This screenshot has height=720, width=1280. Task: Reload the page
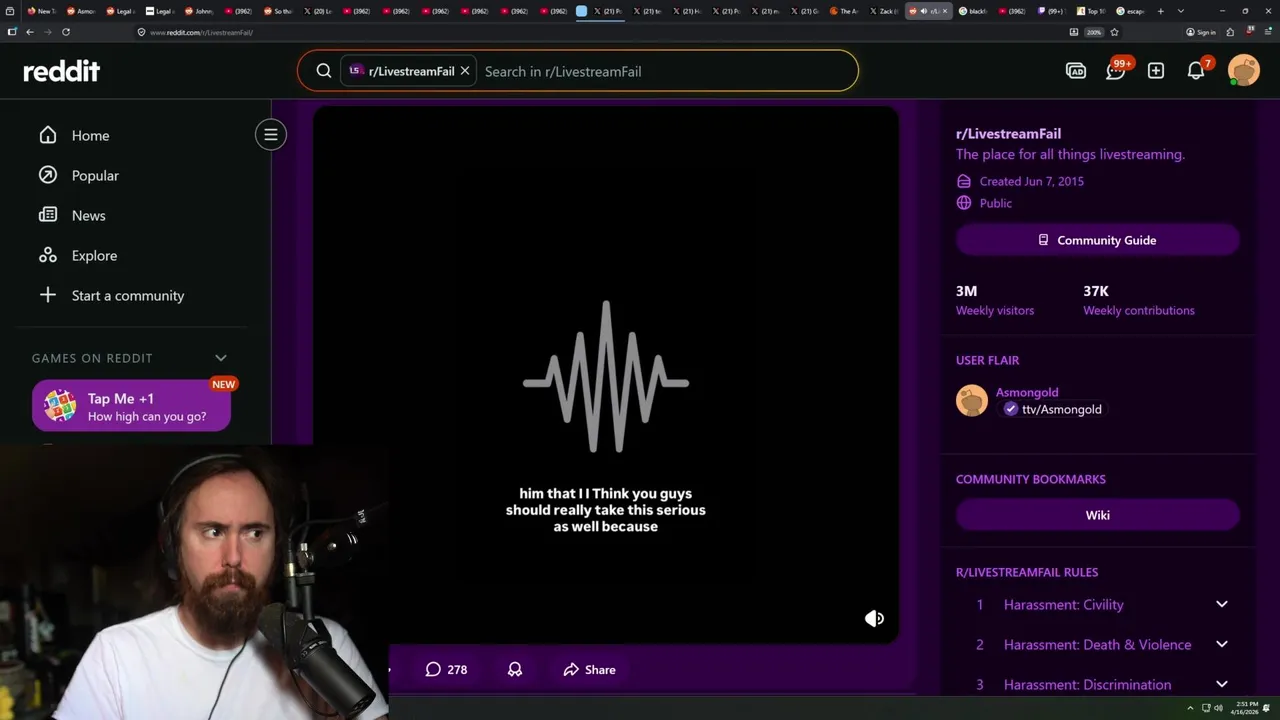coord(66,32)
